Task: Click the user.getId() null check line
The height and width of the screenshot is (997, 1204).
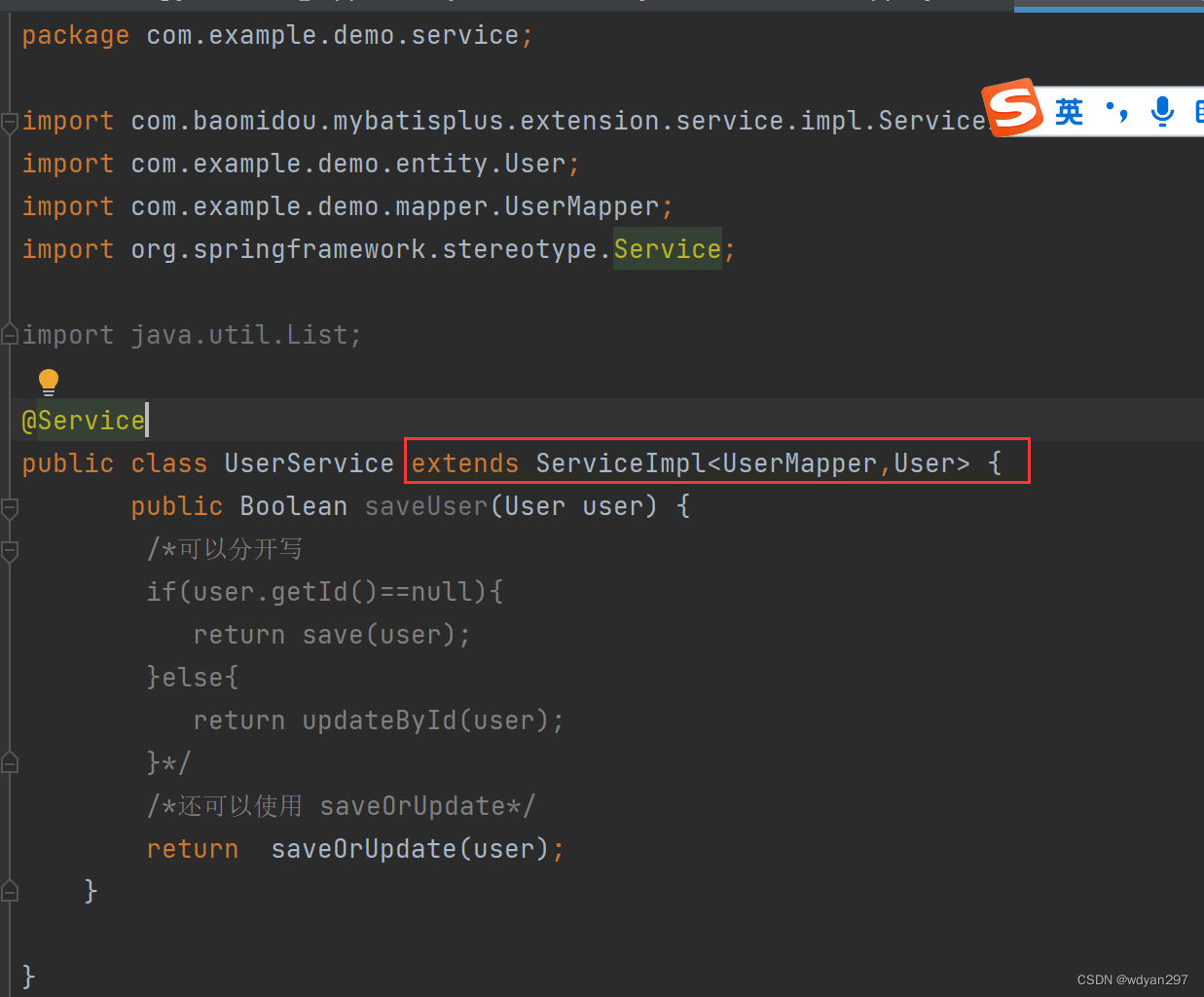Action: (x=326, y=591)
